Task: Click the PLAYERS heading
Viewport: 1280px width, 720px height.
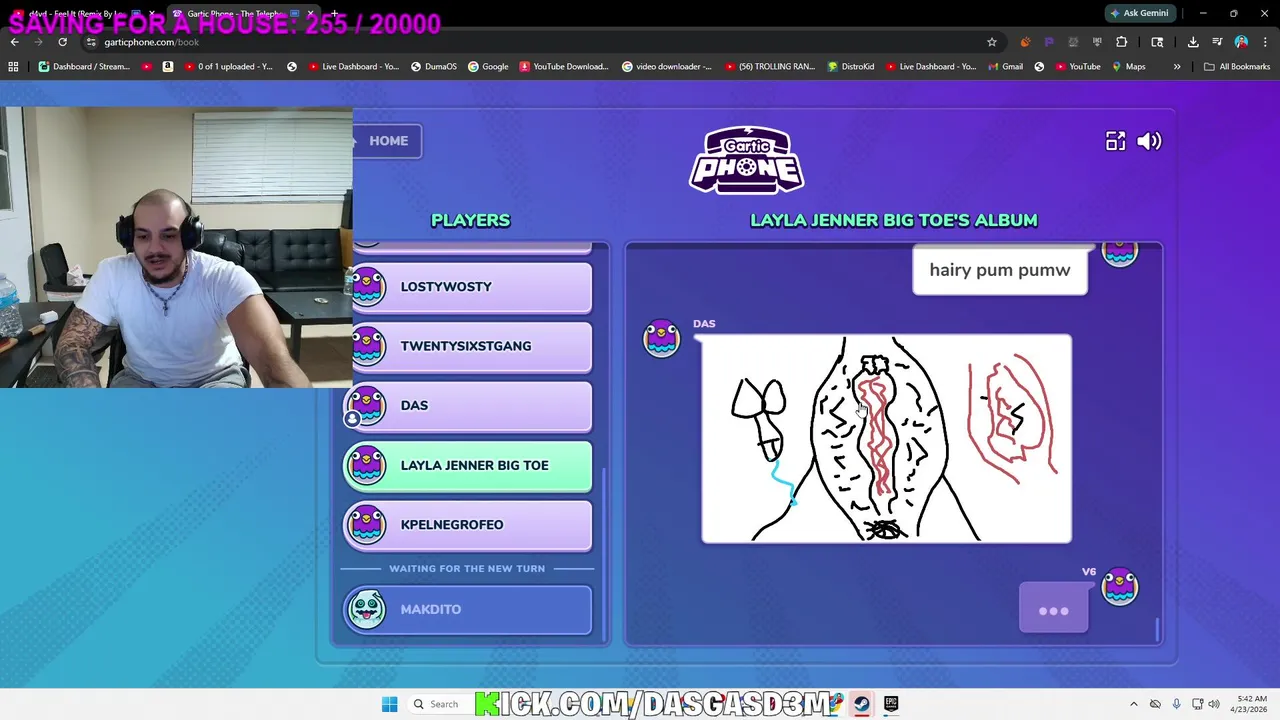Action: 470,220
